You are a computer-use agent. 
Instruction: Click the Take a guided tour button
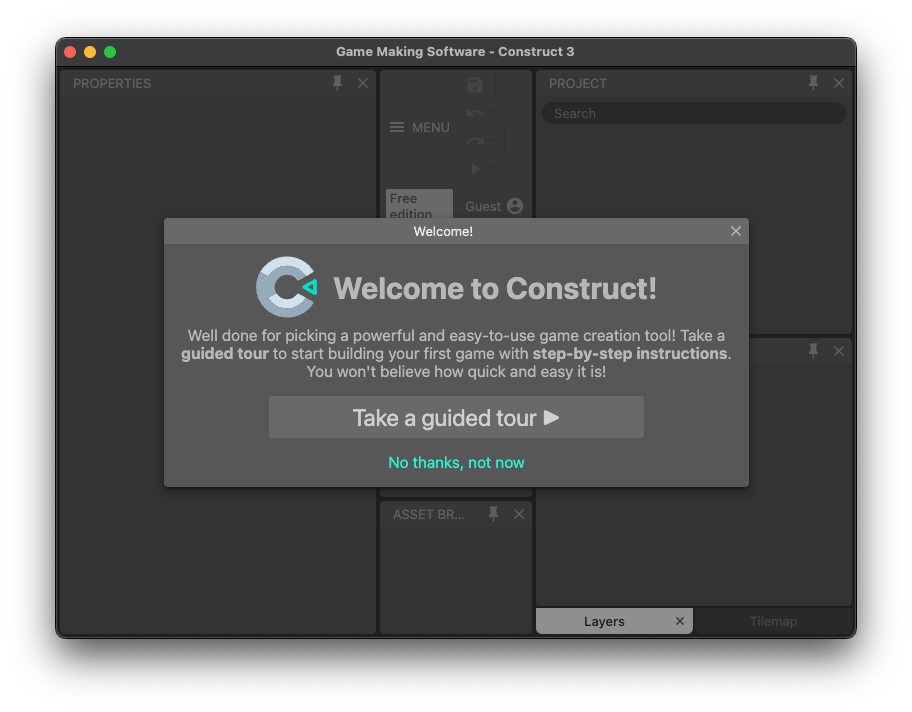coord(456,418)
